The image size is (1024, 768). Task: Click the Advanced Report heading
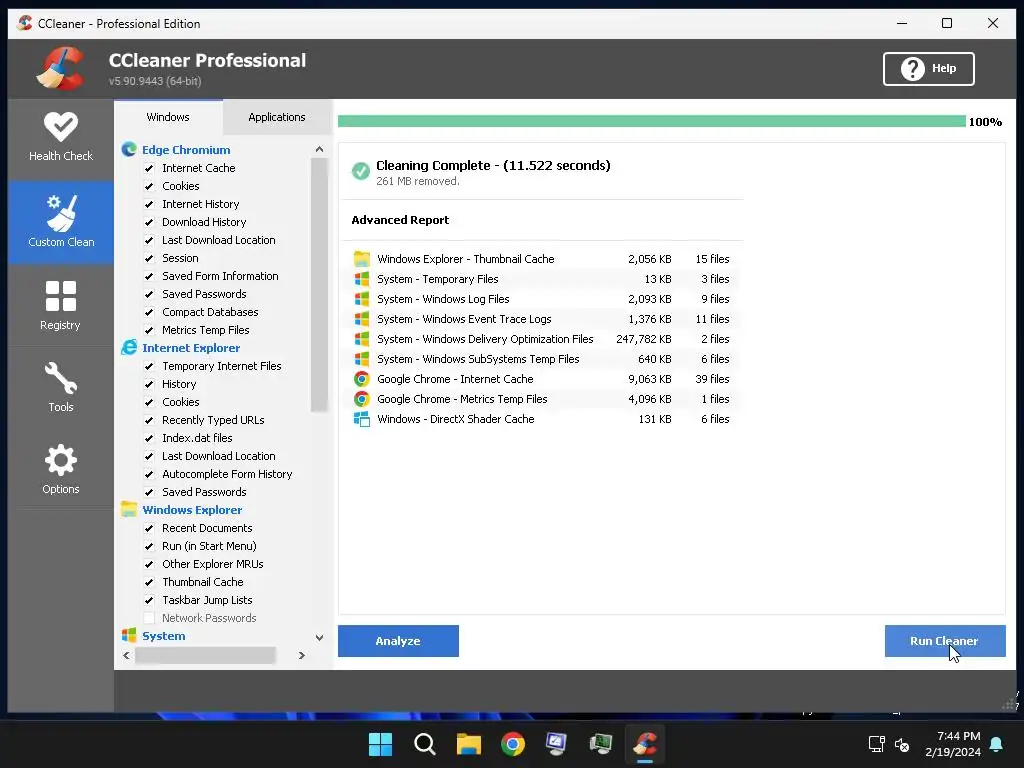pyautogui.click(x=400, y=220)
